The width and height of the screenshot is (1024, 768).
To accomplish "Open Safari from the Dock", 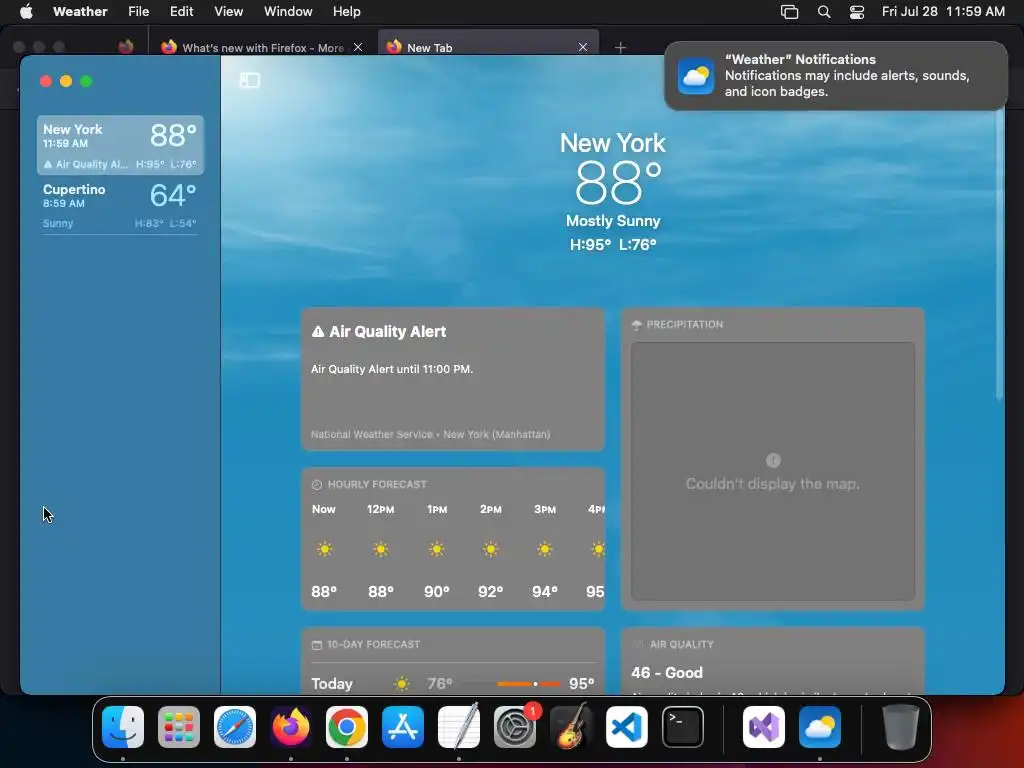I will point(235,727).
